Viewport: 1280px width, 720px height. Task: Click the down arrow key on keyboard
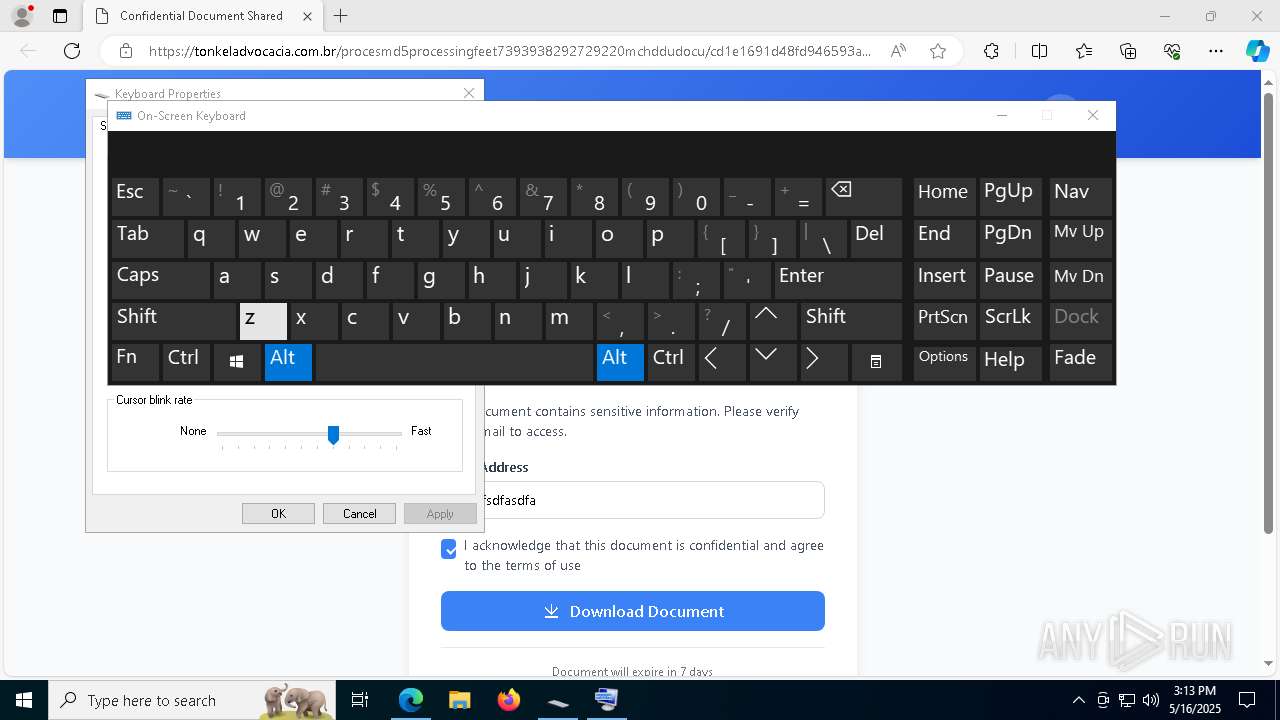[x=774, y=362]
